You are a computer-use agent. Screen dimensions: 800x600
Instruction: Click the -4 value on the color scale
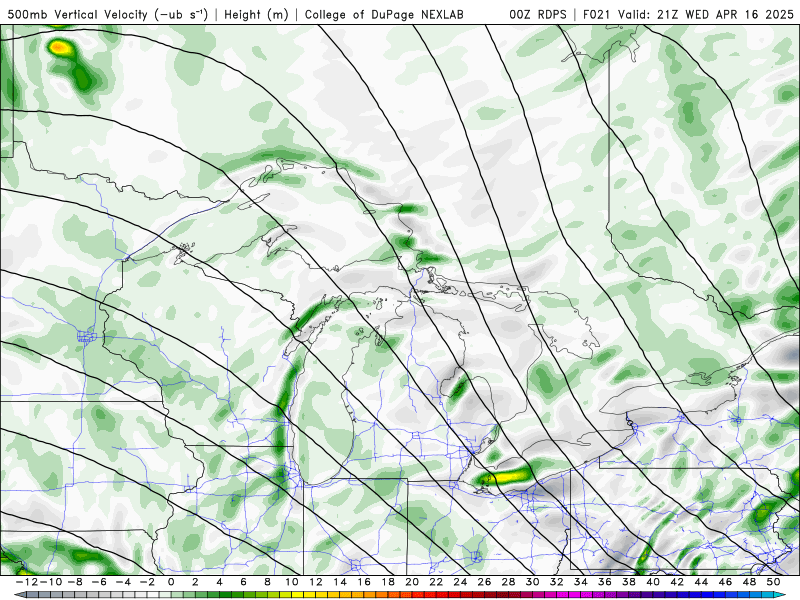click(123, 582)
